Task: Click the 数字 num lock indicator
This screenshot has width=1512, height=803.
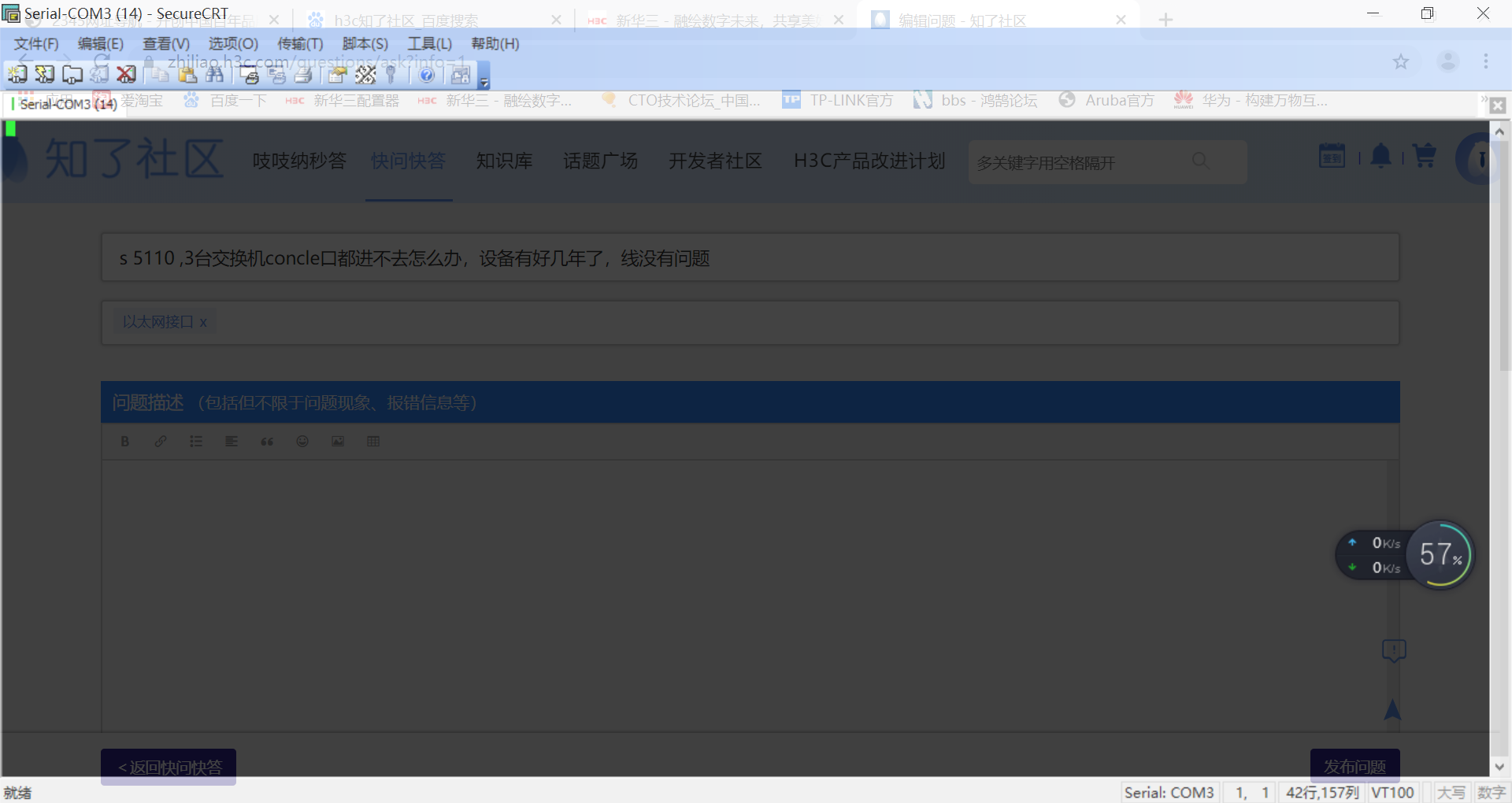Action: [x=1492, y=792]
